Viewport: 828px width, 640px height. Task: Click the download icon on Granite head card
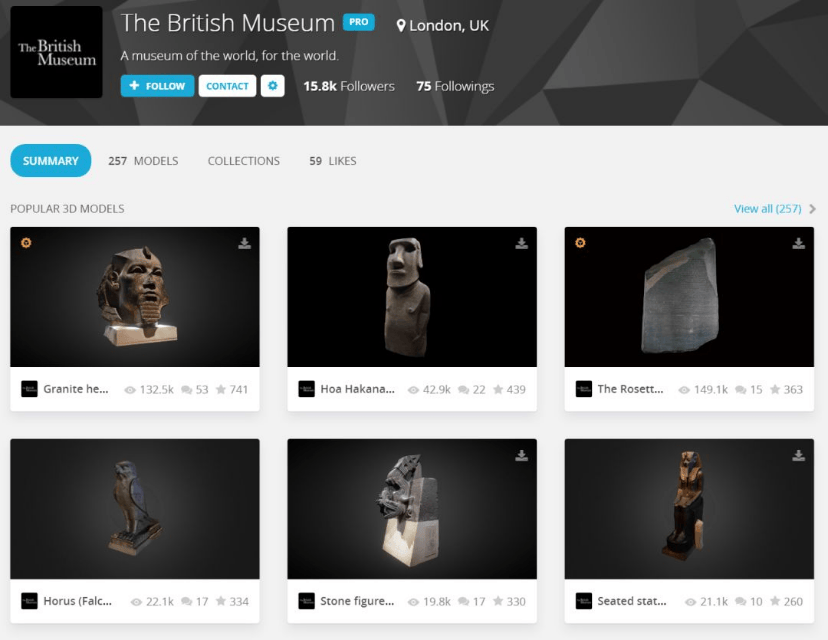[x=244, y=243]
